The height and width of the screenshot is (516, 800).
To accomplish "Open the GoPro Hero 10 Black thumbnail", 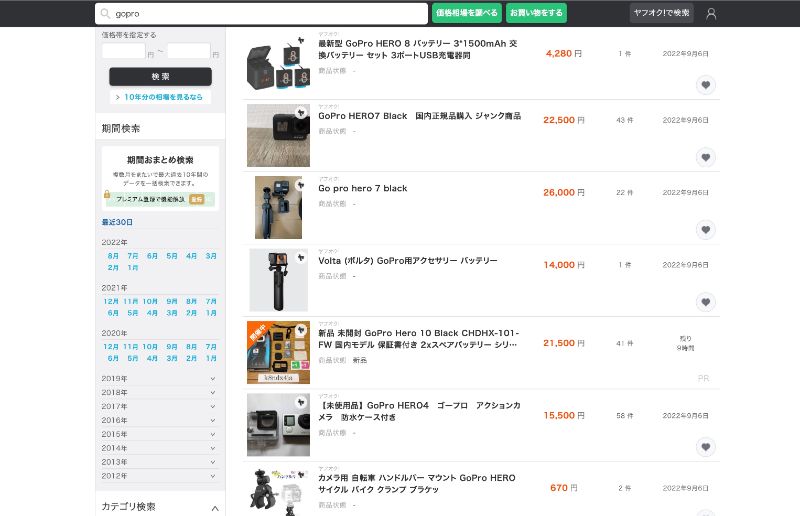I will [x=278, y=353].
